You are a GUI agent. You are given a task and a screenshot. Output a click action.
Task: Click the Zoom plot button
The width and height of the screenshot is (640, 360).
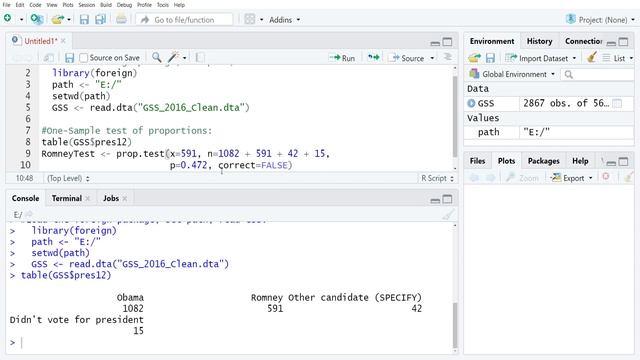522,178
